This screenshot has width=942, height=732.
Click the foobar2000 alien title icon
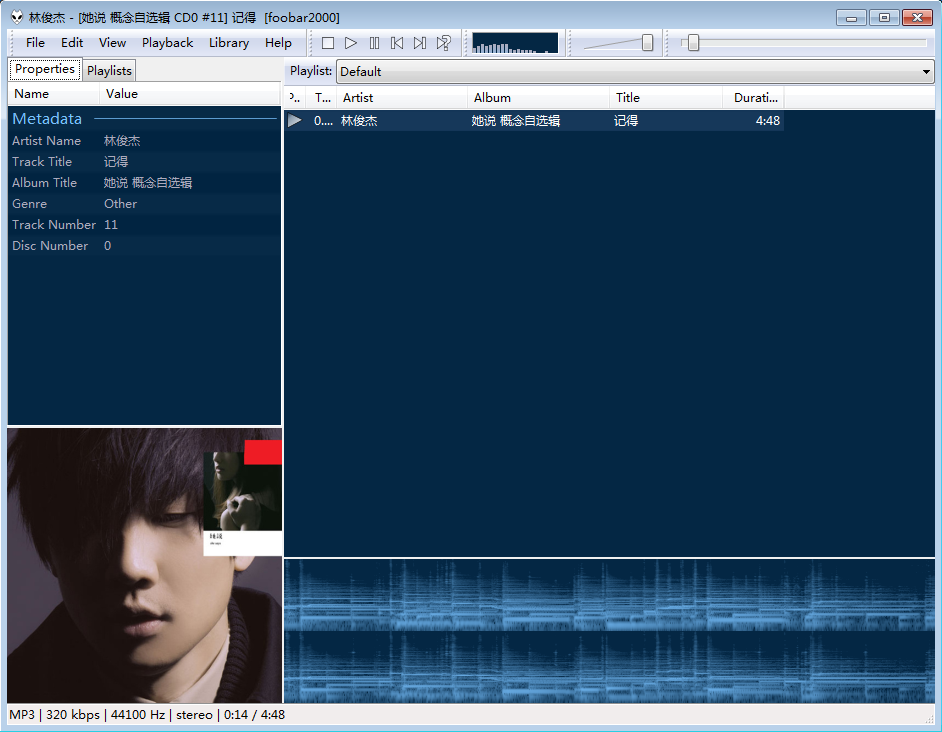tap(17, 18)
